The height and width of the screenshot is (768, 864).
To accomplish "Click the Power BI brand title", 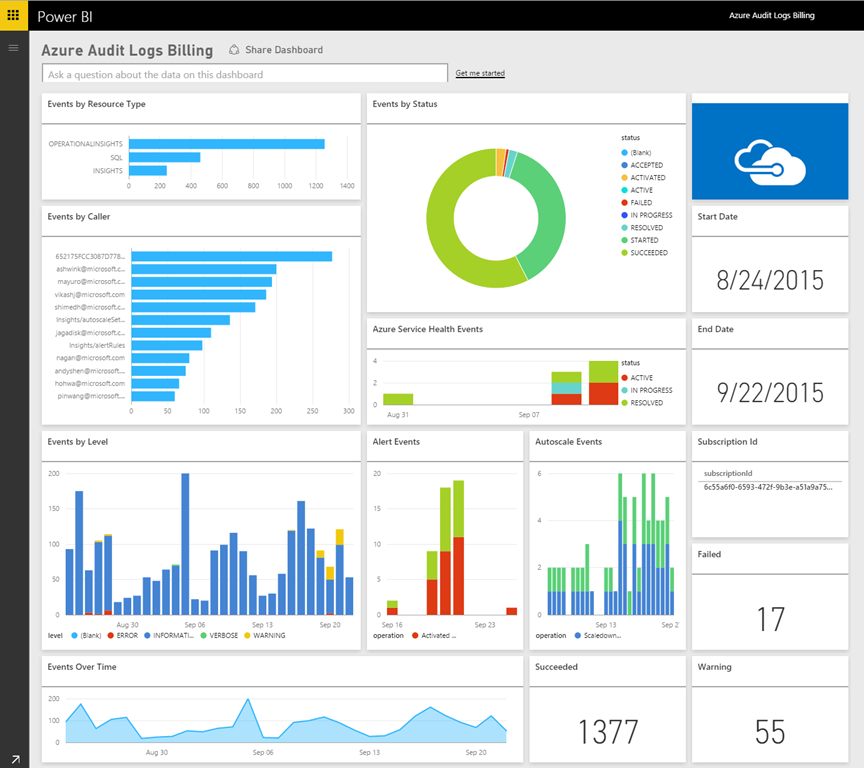I will click(64, 17).
